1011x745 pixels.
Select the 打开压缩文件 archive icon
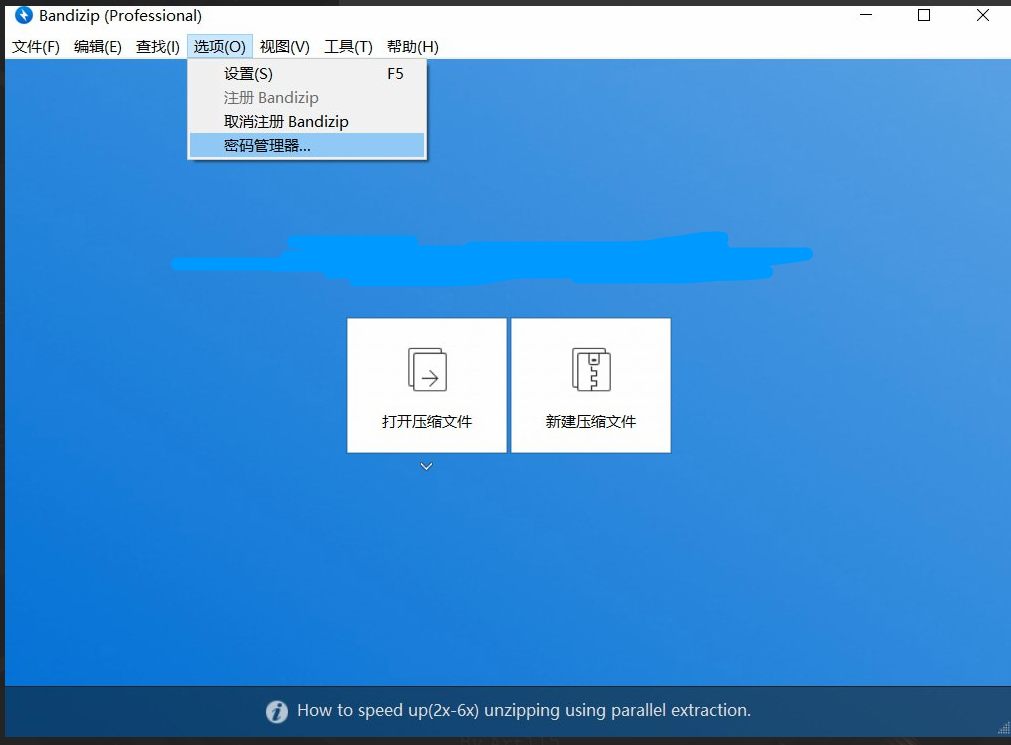pyautogui.click(x=426, y=385)
